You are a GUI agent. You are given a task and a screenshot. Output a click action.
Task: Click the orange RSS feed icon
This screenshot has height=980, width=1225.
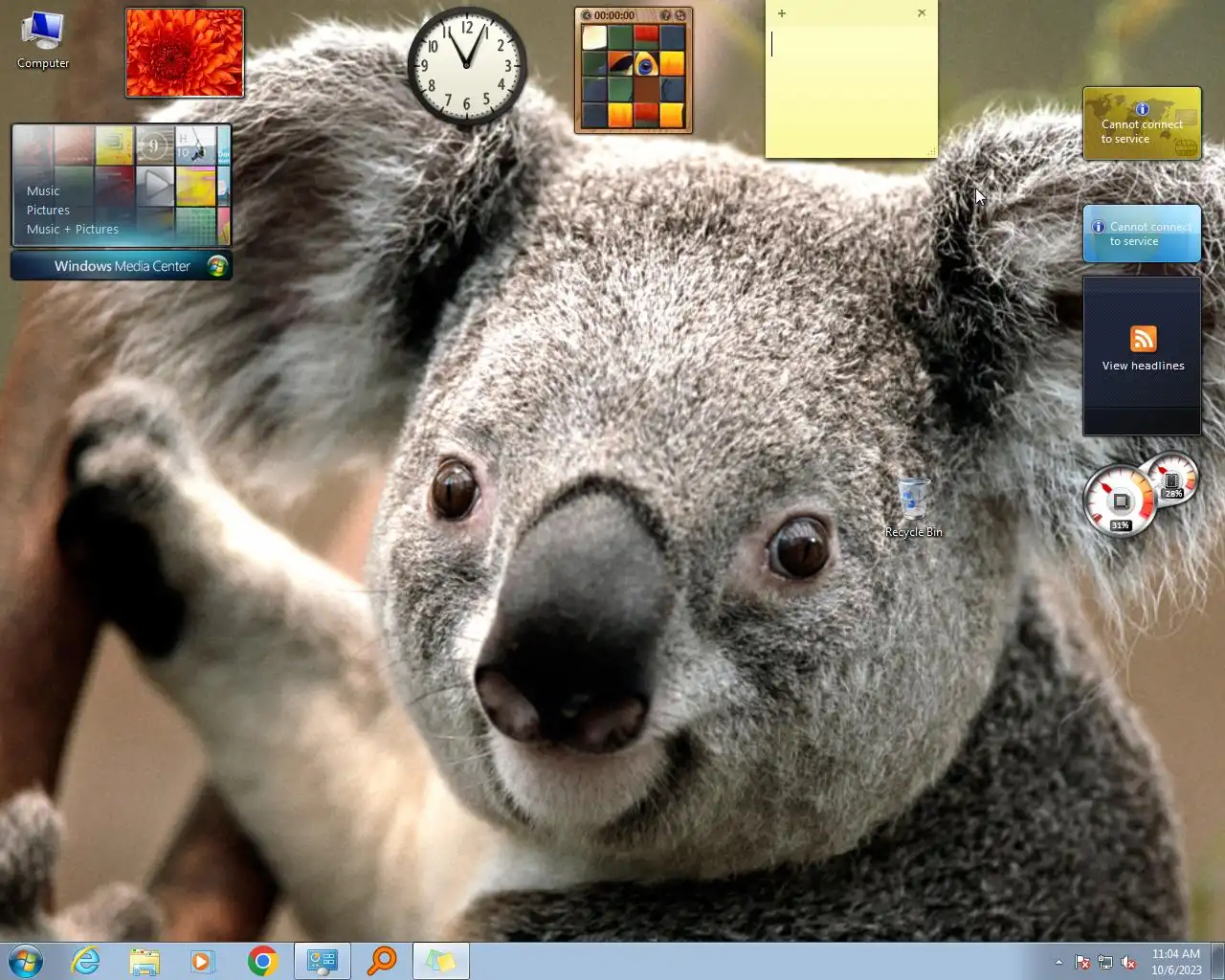pyautogui.click(x=1143, y=339)
